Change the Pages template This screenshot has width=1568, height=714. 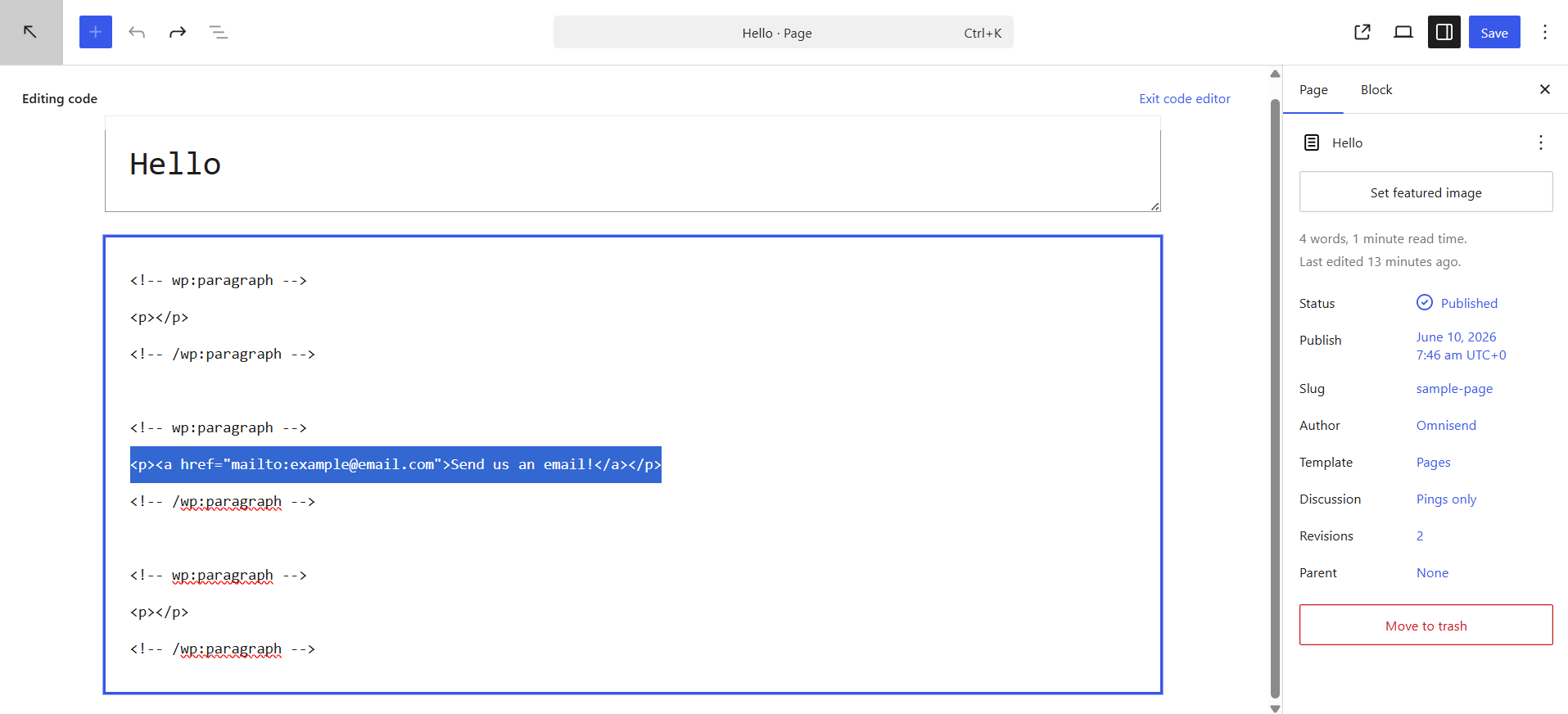[1433, 462]
